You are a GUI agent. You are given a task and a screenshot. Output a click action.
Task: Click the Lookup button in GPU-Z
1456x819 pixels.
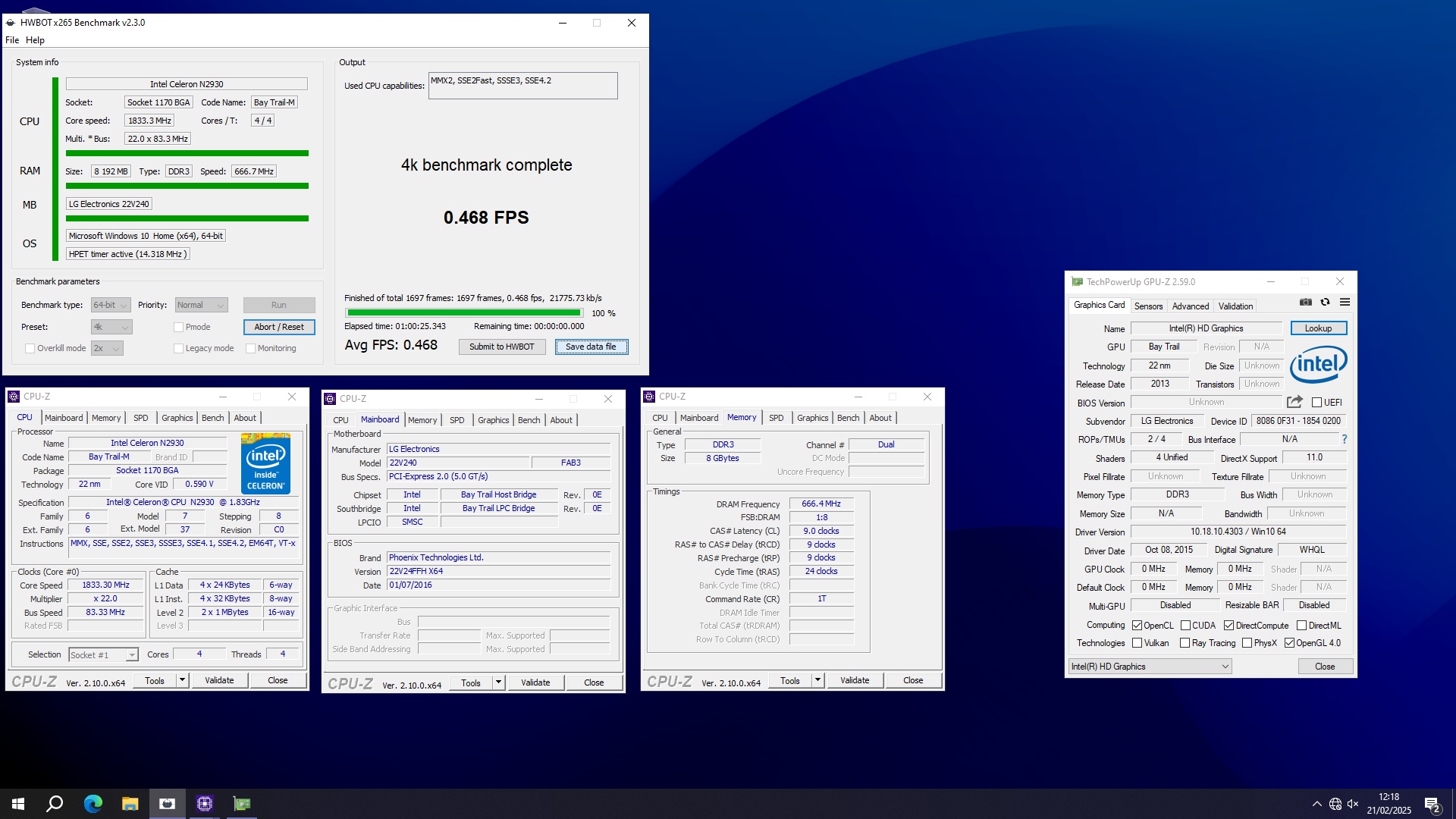(1318, 328)
